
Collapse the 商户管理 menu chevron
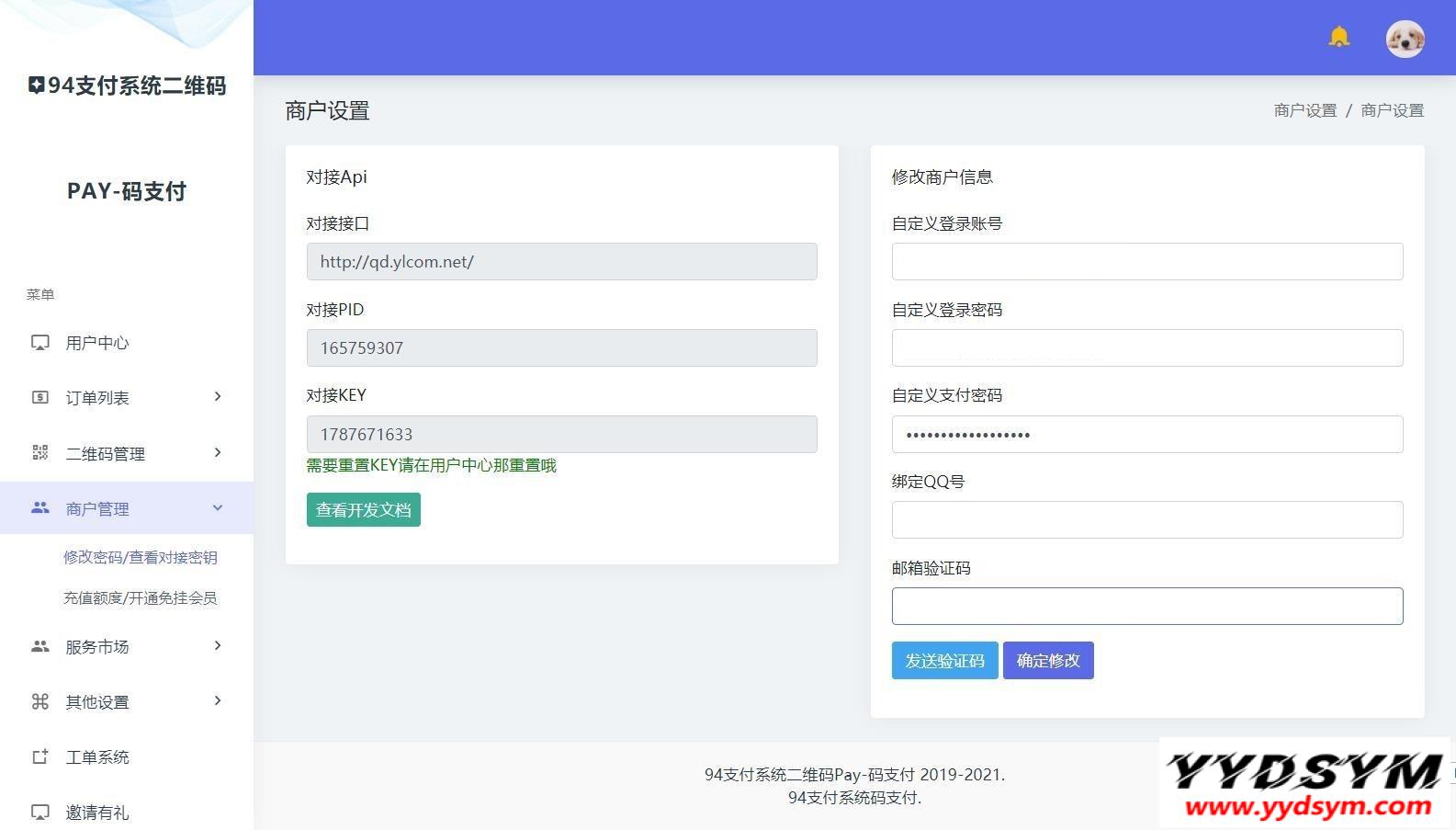point(218,508)
